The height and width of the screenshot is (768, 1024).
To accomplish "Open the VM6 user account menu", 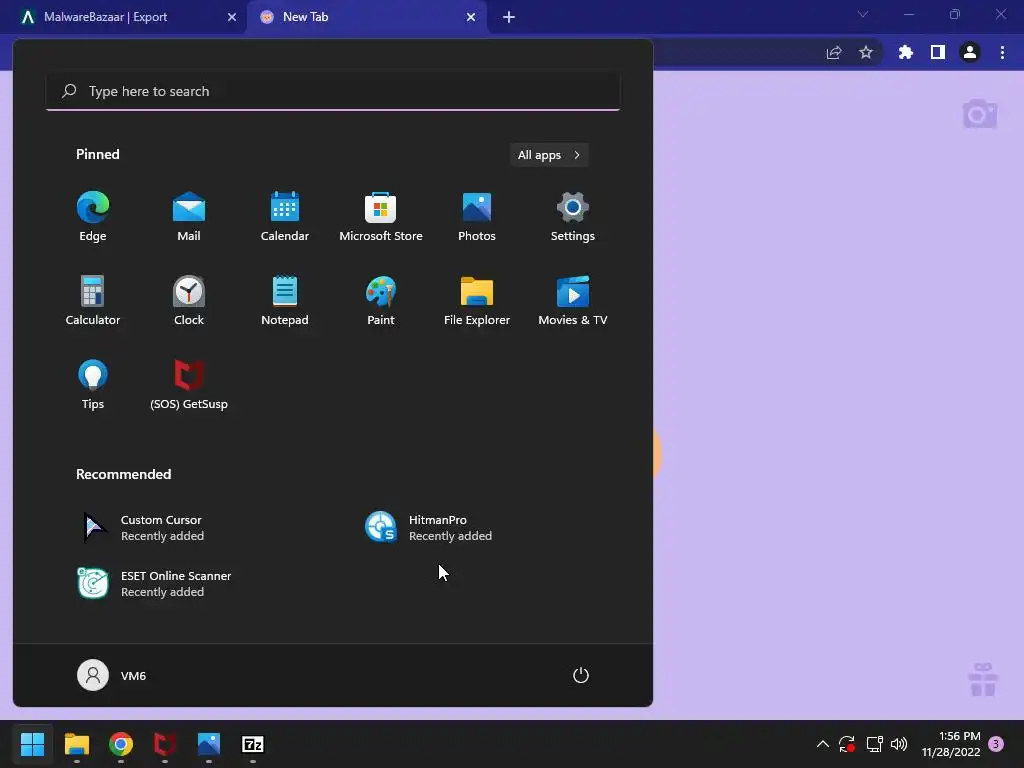I will (x=112, y=675).
